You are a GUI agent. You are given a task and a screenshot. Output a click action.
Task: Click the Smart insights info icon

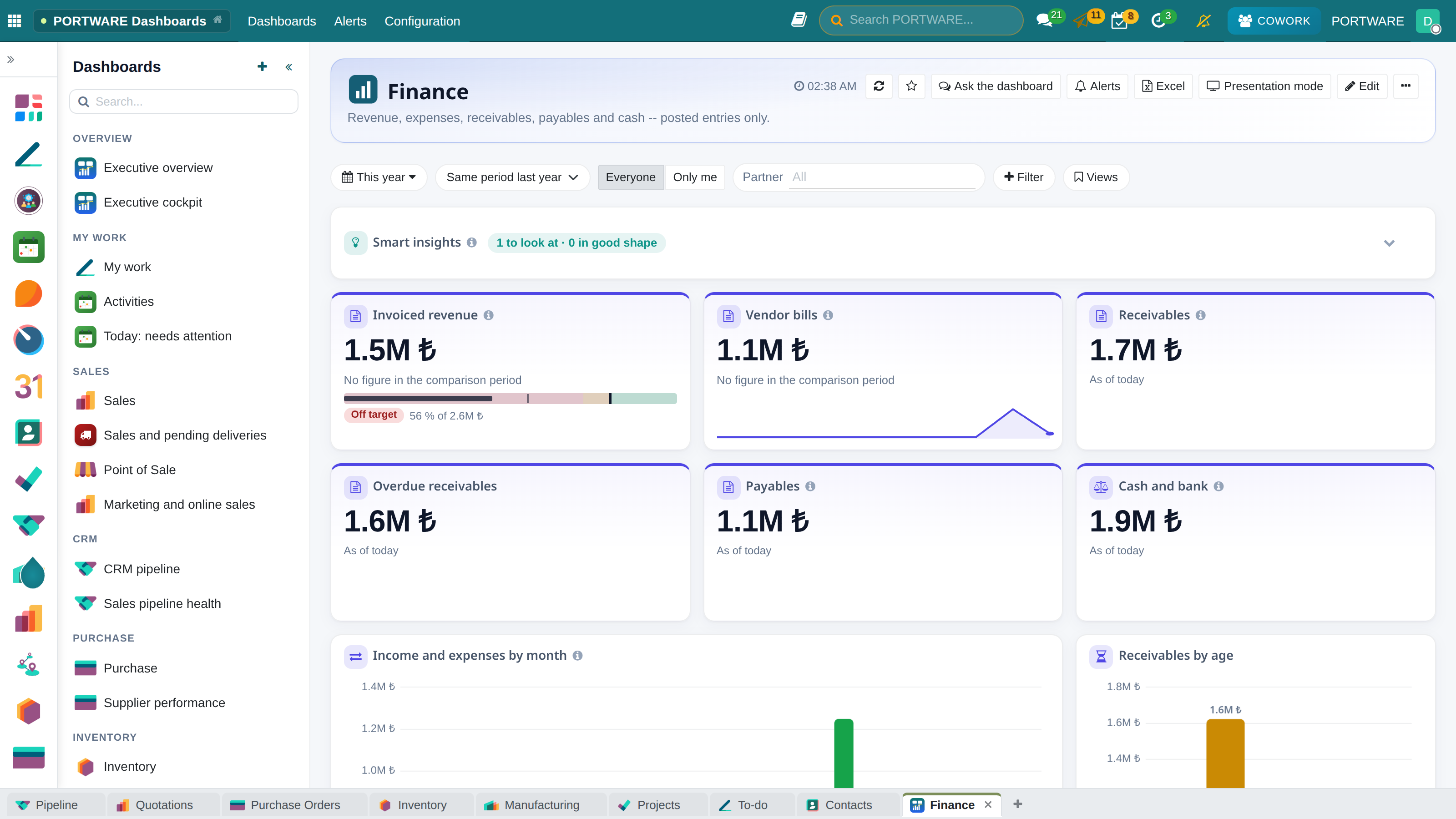point(471,243)
